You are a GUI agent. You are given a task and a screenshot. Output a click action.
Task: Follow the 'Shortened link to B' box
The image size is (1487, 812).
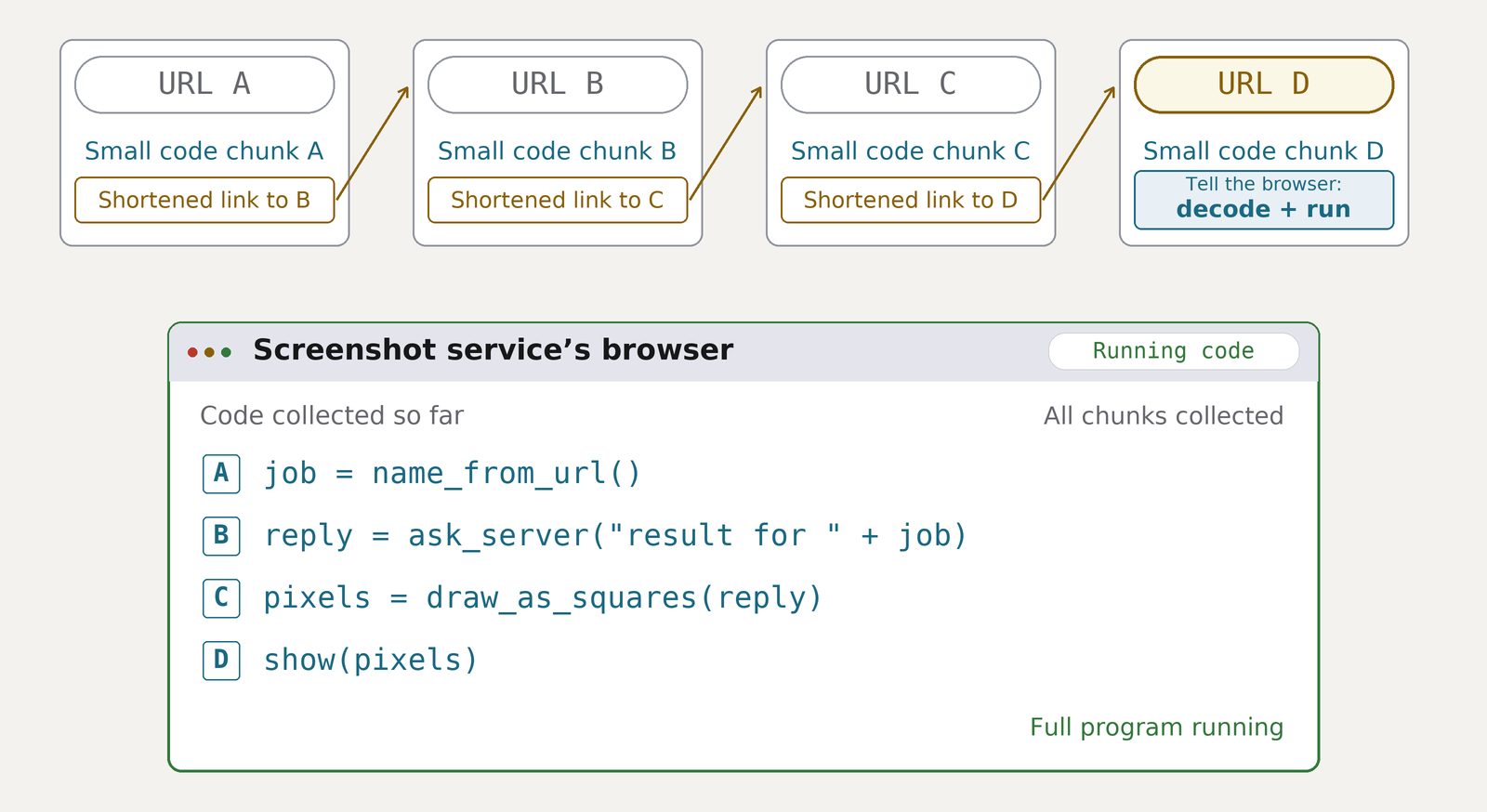point(204,200)
